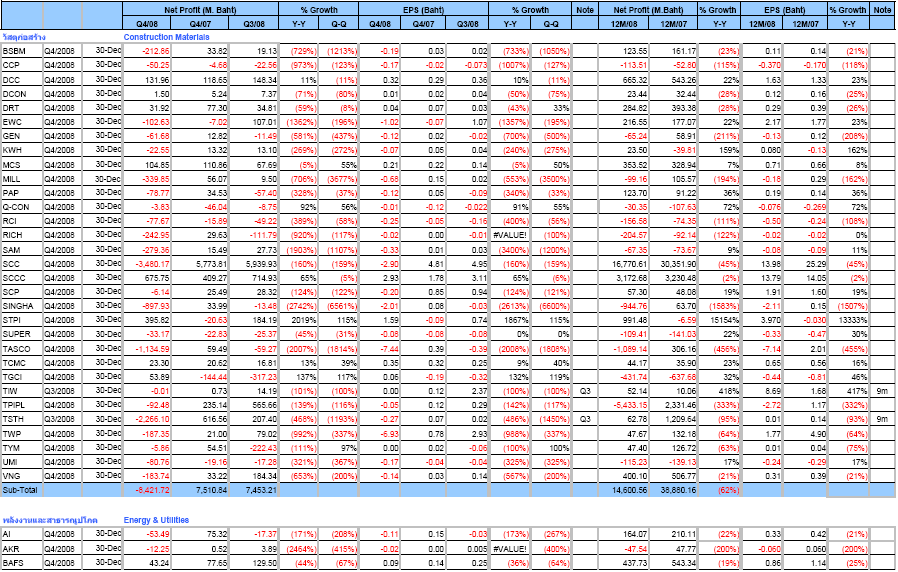Select the first Net Profit (M. Baht) header
Screen dimensions: 898x572
pyautogui.click(x=200, y=10)
